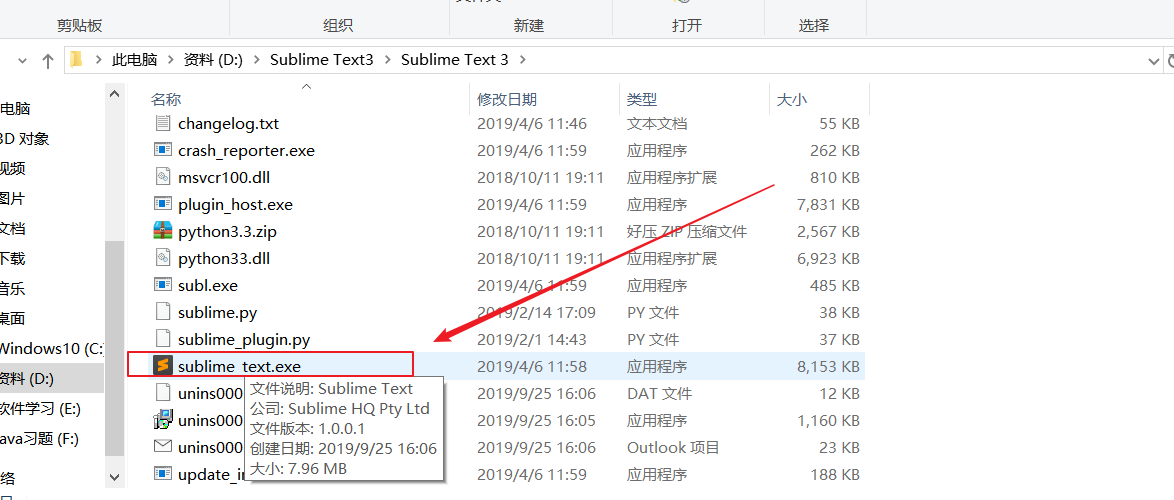Expand the chevron before 此电脑 breadcrumb

(x=98, y=60)
